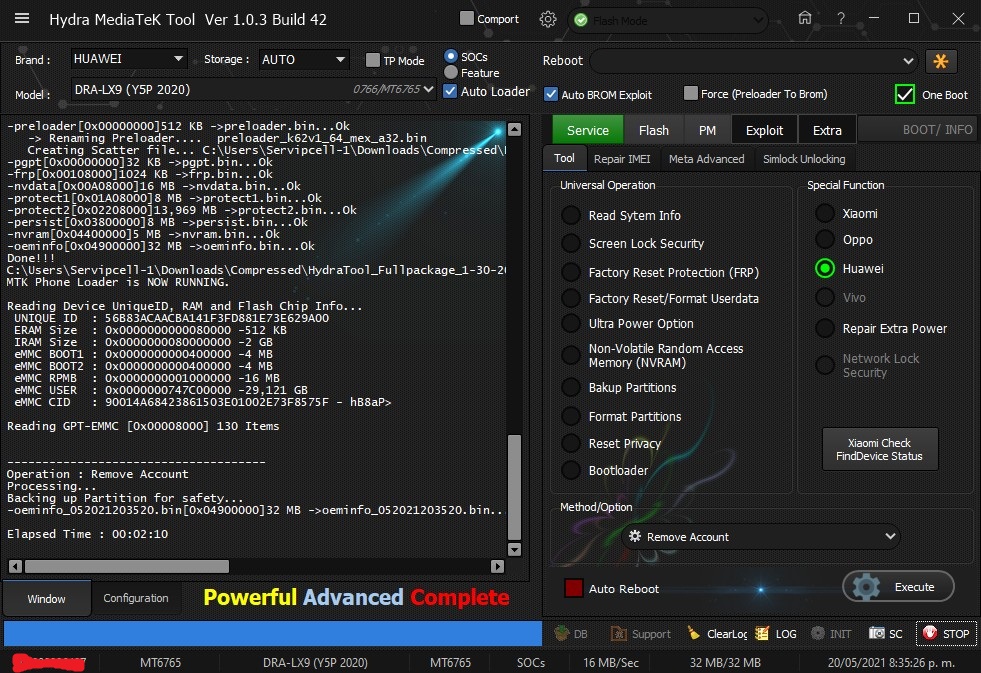Click the red STOP icon
Image resolution: width=981 pixels, height=673 pixels.
(x=930, y=633)
